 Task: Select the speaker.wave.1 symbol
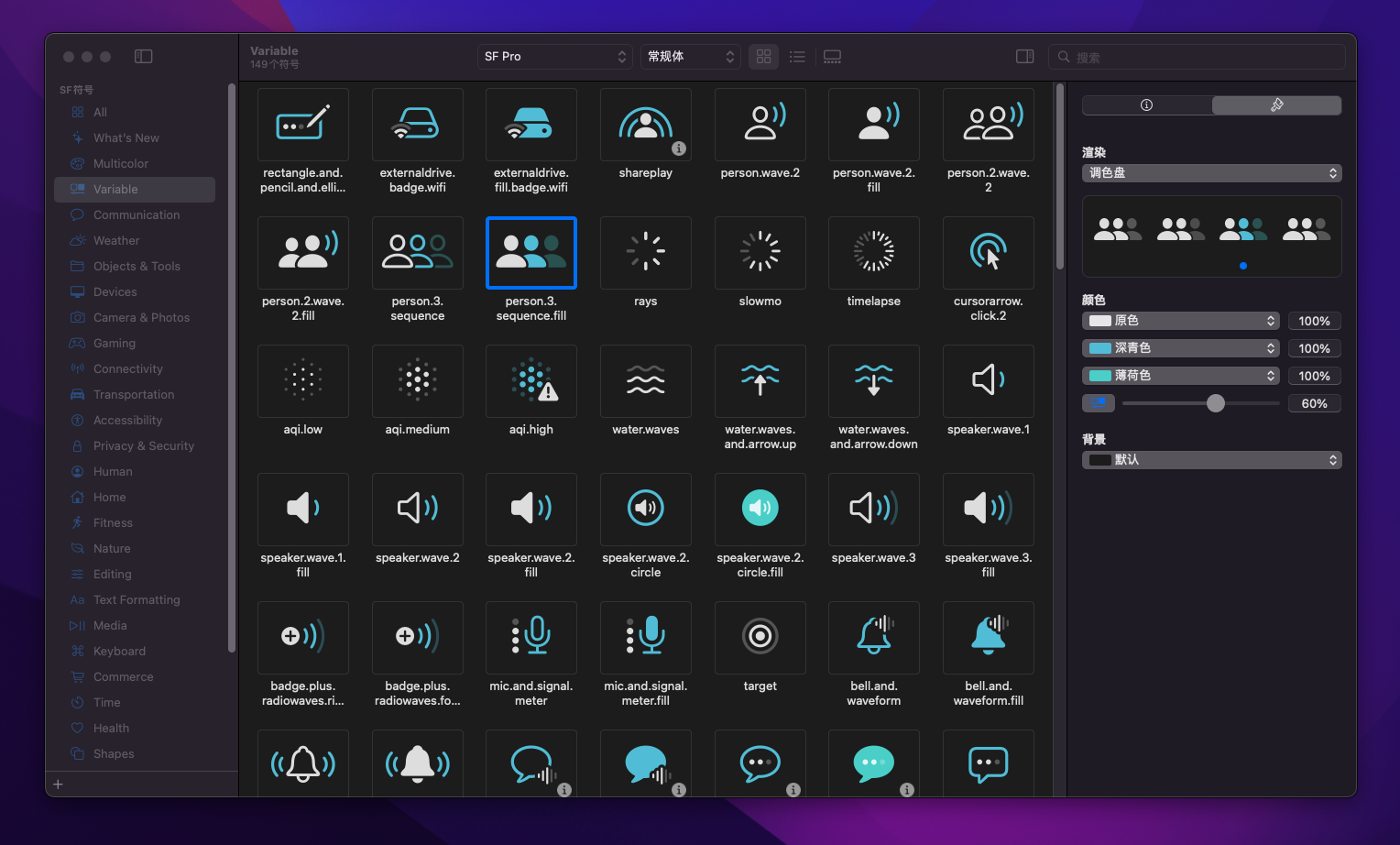pyautogui.click(x=988, y=381)
